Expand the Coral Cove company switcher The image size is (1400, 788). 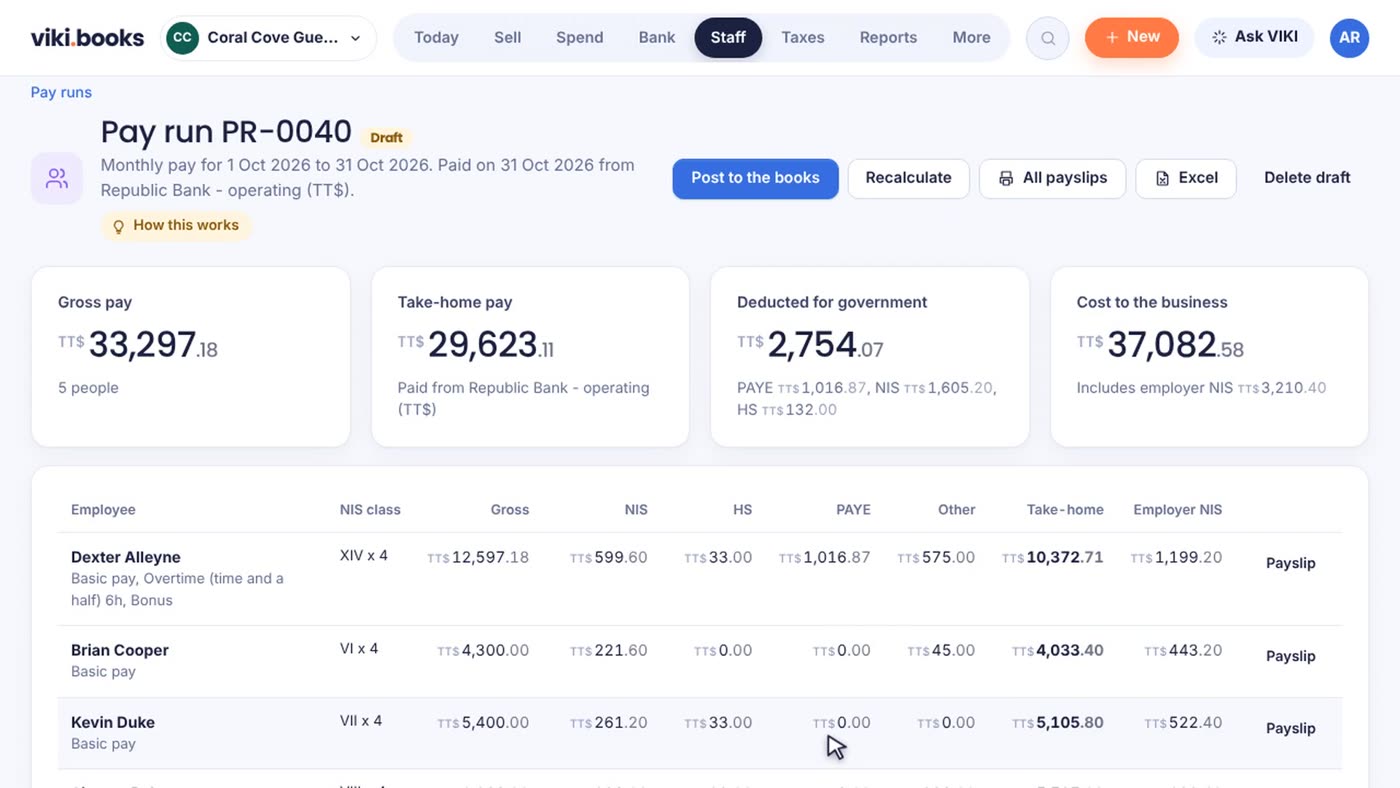[x=269, y=38]
